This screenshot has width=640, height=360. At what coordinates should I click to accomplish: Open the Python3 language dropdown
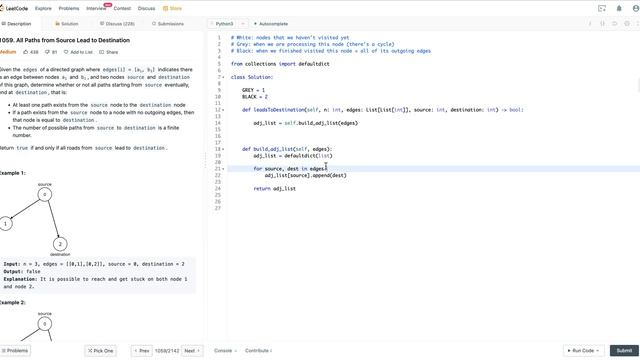pos(228,24)
